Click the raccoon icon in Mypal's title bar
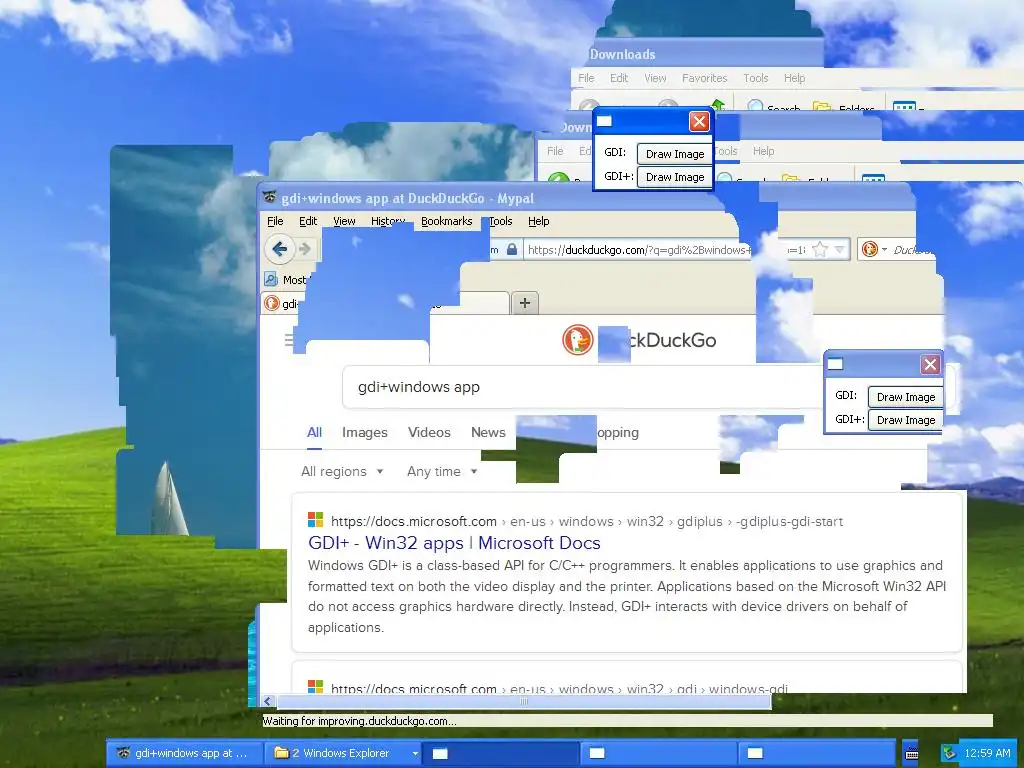This screenshot has width=1024, height=768. pyautogui.click(x=270, y=197)
